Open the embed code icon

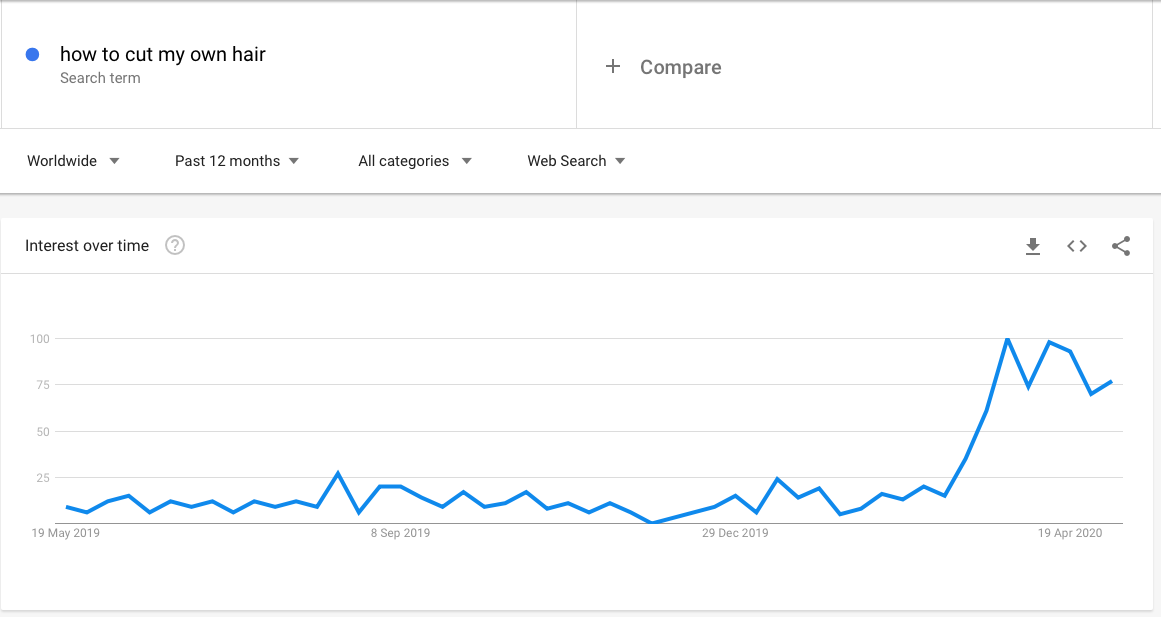[1077, 246]
